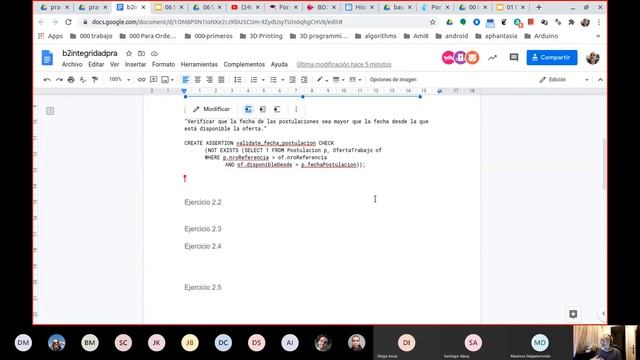Open the Google Docs home icon

(47, 58)
